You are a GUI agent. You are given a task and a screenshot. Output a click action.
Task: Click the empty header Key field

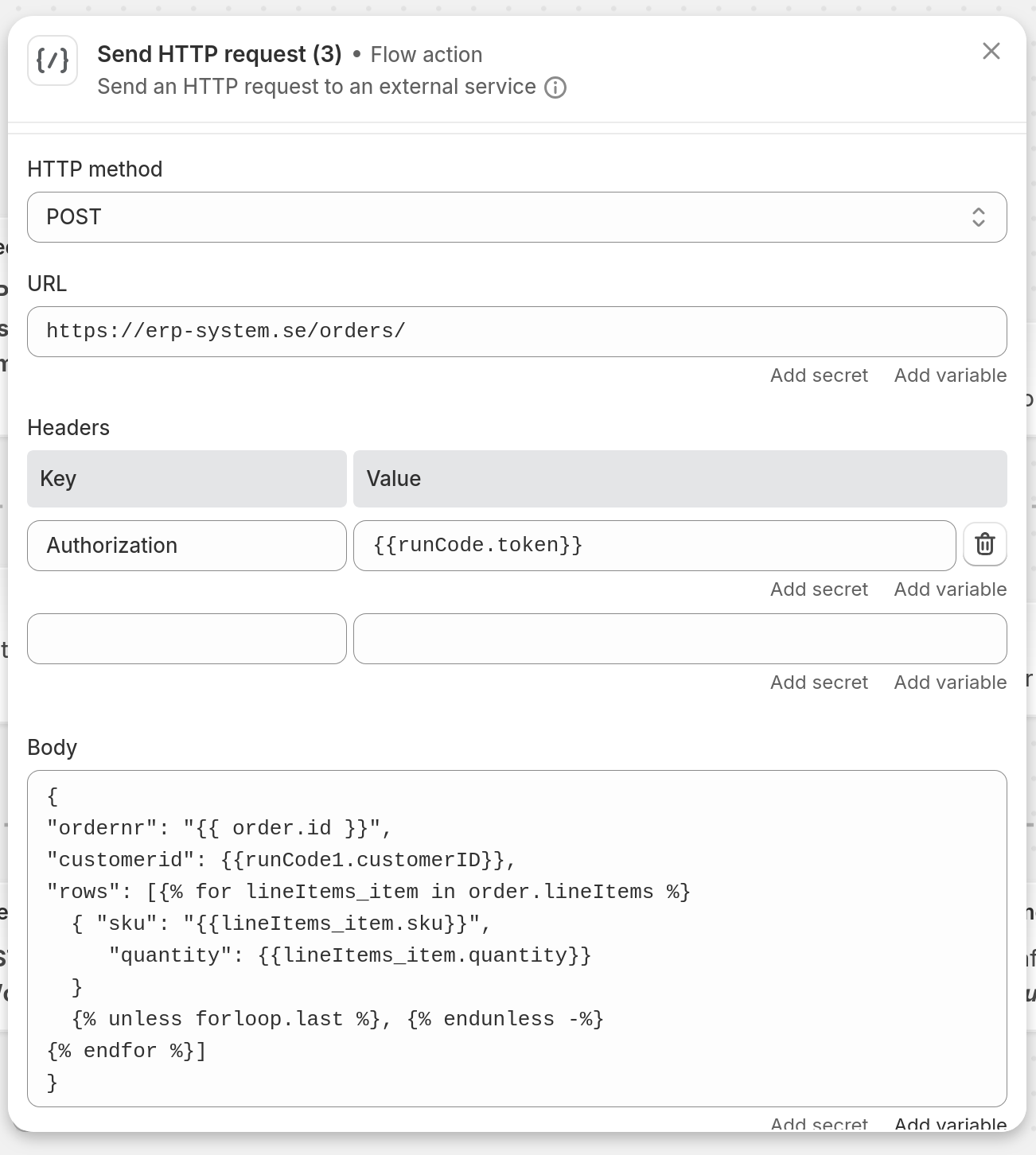(186, 639)
